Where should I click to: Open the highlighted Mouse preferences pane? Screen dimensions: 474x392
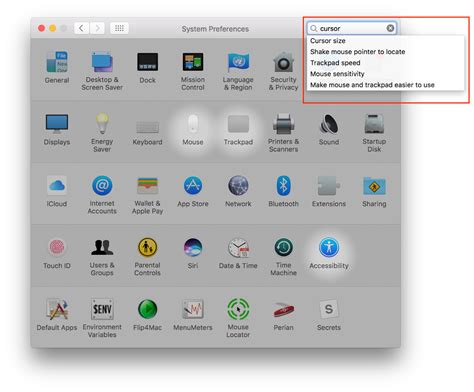coord(193,130)
